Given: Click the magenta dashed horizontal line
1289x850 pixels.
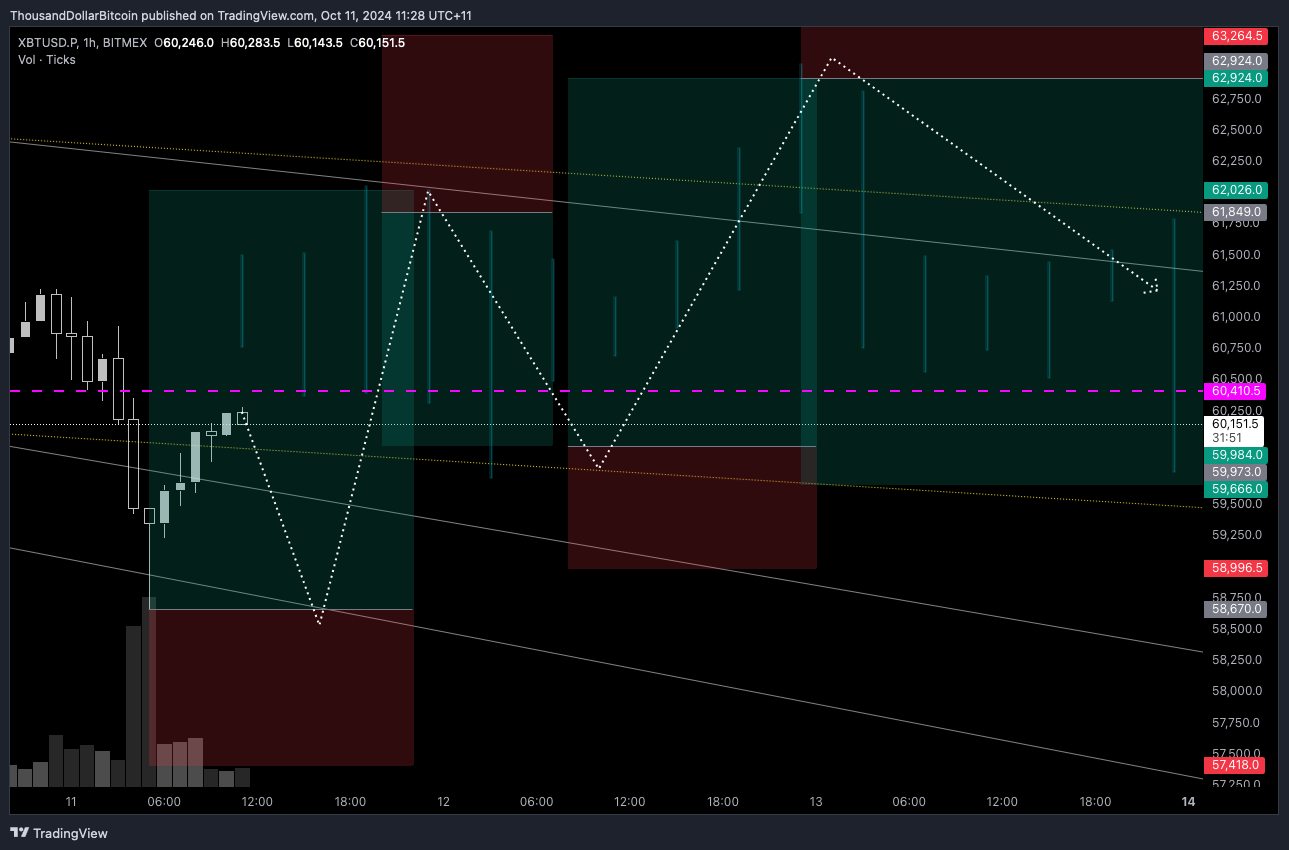Looking at the screenshot, I should pos(605,391).
